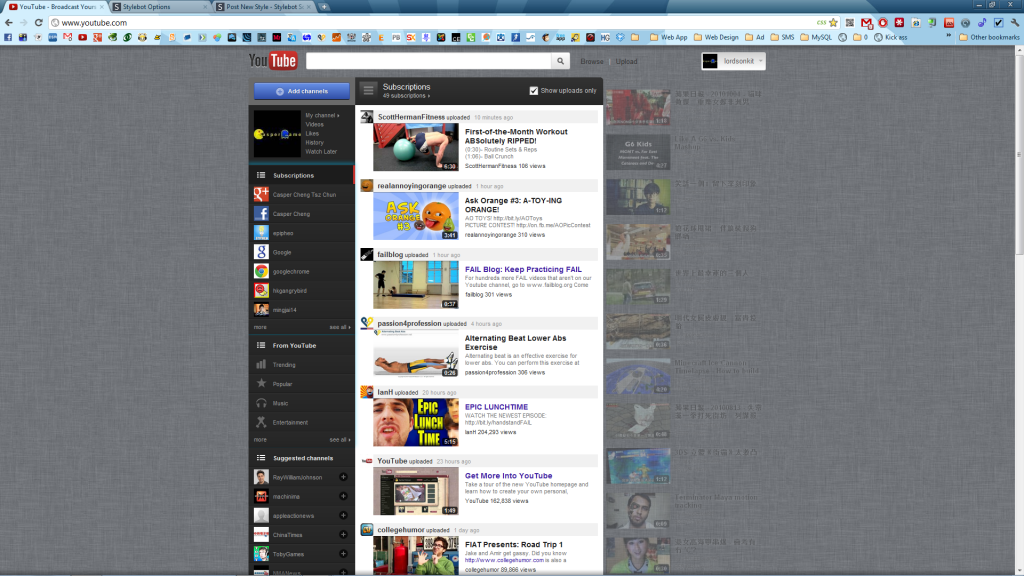Open the Videos link in sidebar
The image size is (1024, 576).
[x=314, y=124]
